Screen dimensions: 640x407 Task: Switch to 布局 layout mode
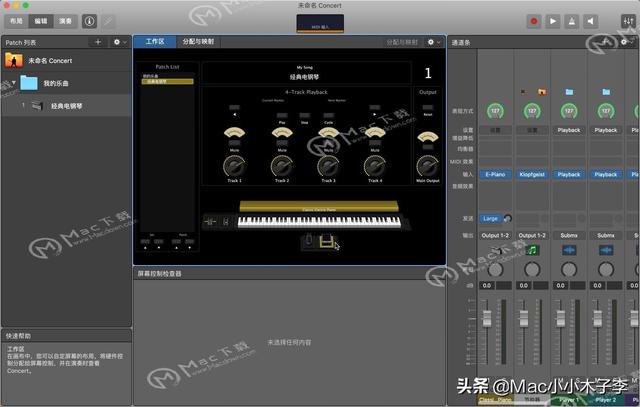(16, 21)
